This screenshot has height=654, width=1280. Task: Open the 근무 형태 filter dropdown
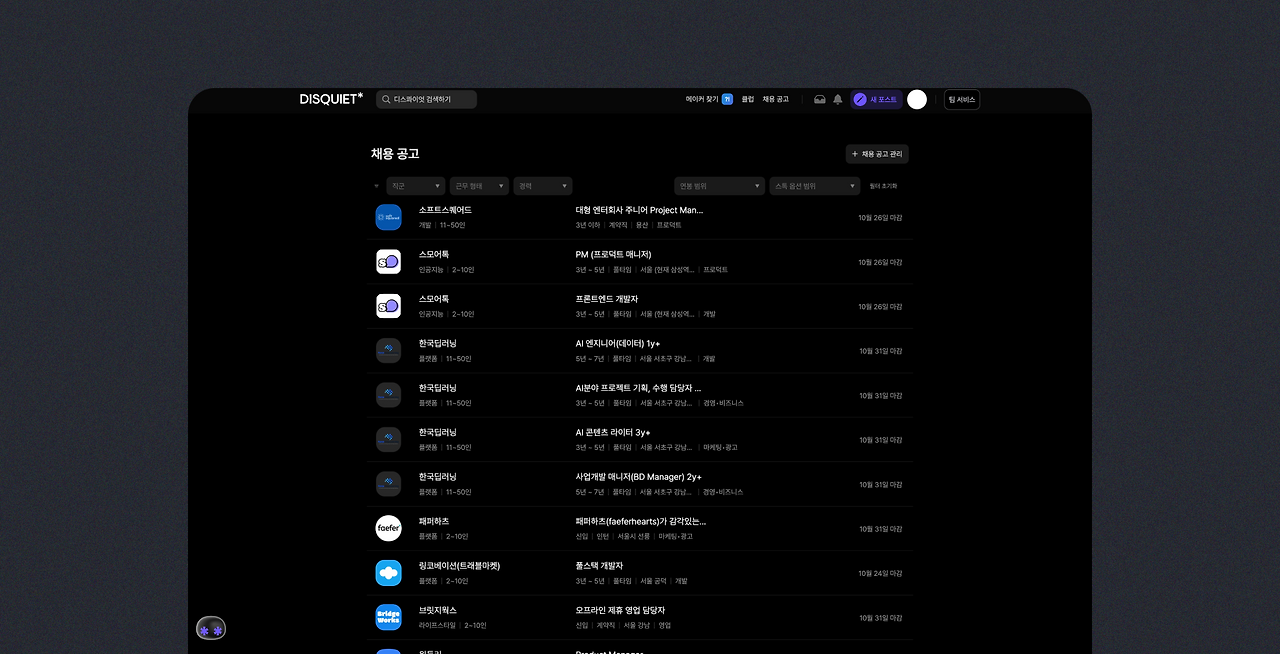point(479,186)
